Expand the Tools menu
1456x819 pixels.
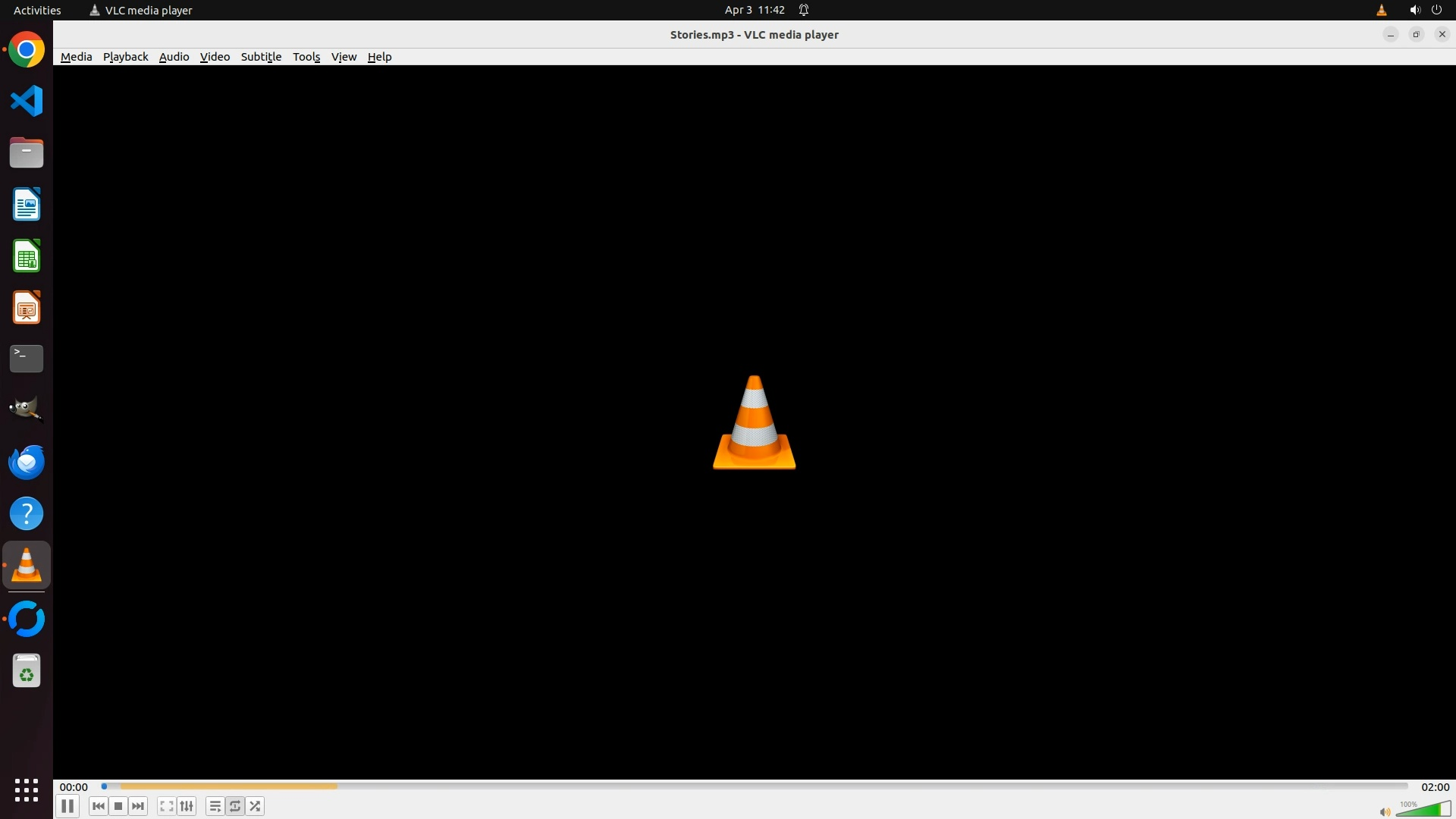click(306, 57)
